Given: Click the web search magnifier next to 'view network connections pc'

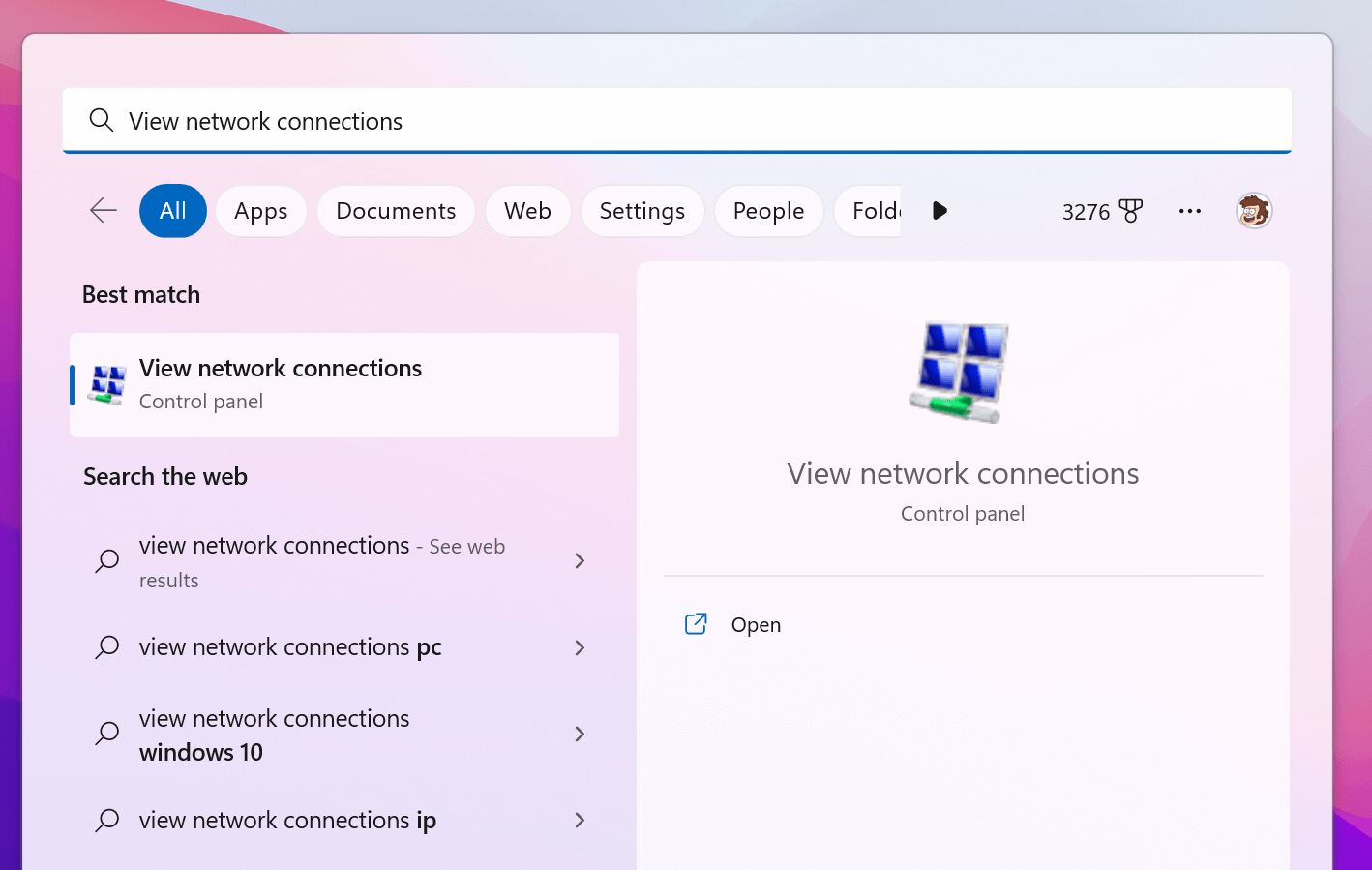Looking at the screenshot, I should point(107,647).
